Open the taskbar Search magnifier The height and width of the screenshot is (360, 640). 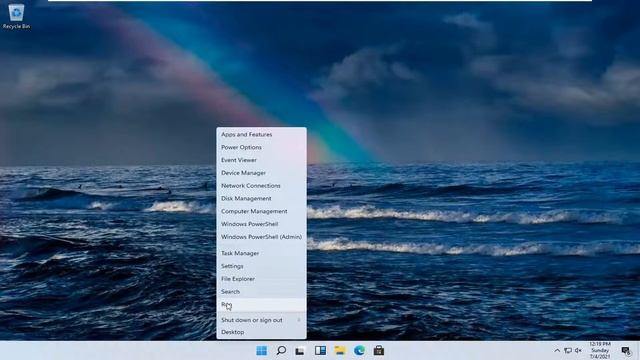[x=281, y=351]
